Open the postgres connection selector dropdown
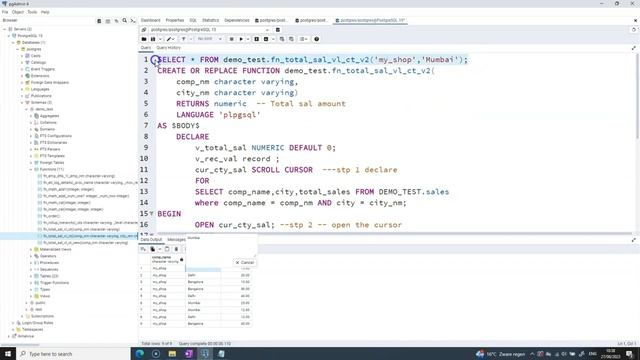 pyautogui.click(x=210, y=30)
